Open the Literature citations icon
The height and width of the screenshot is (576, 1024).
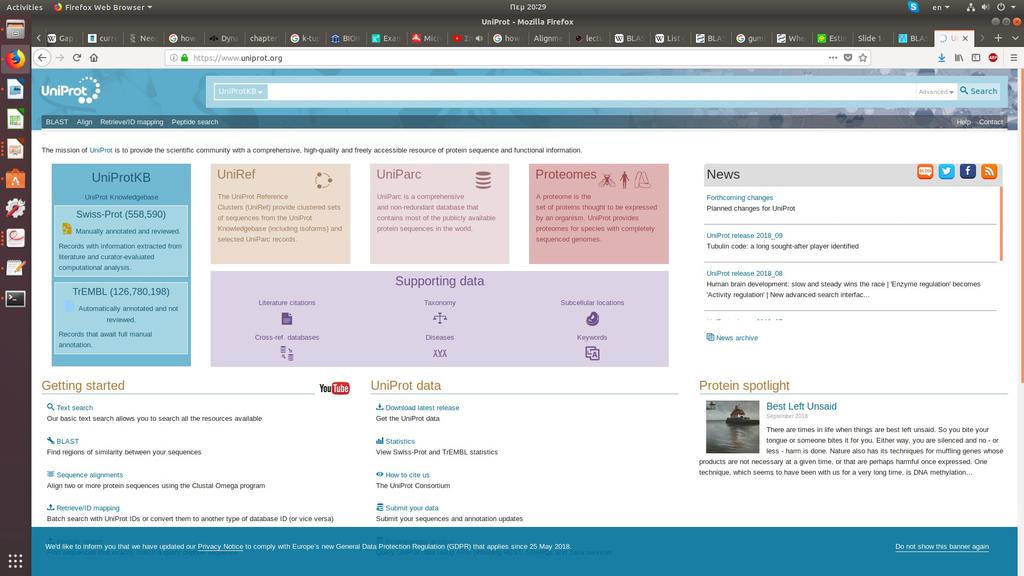287,319
